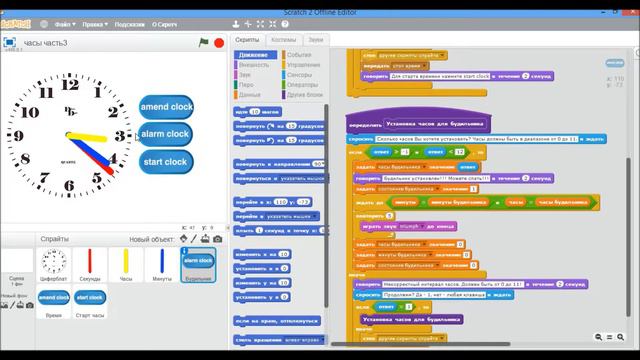Switch the stage to full-screen presentation mode
640x360 pixels.
coord(9,42)
